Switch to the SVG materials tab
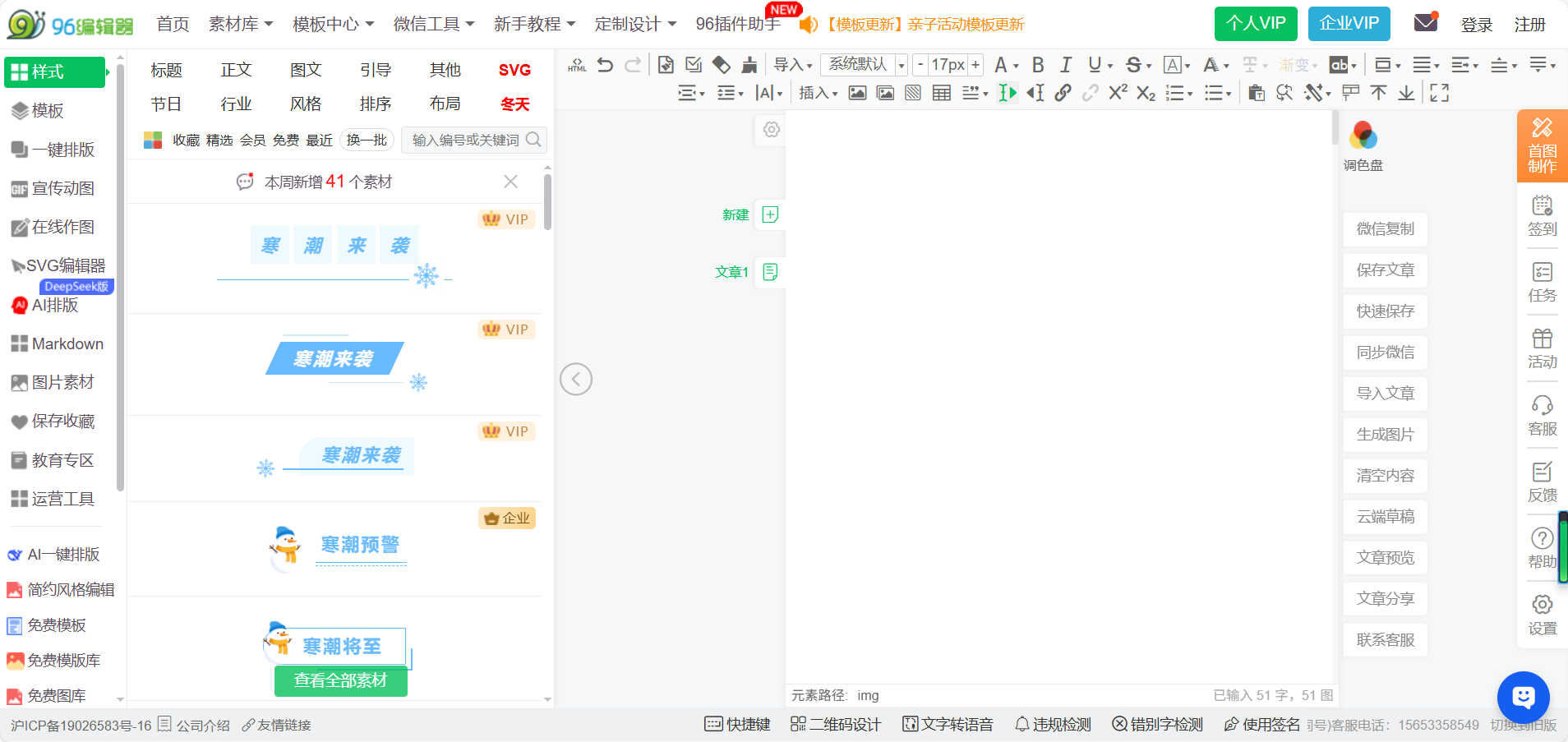 pyautogui.click(x=514, y=70)
